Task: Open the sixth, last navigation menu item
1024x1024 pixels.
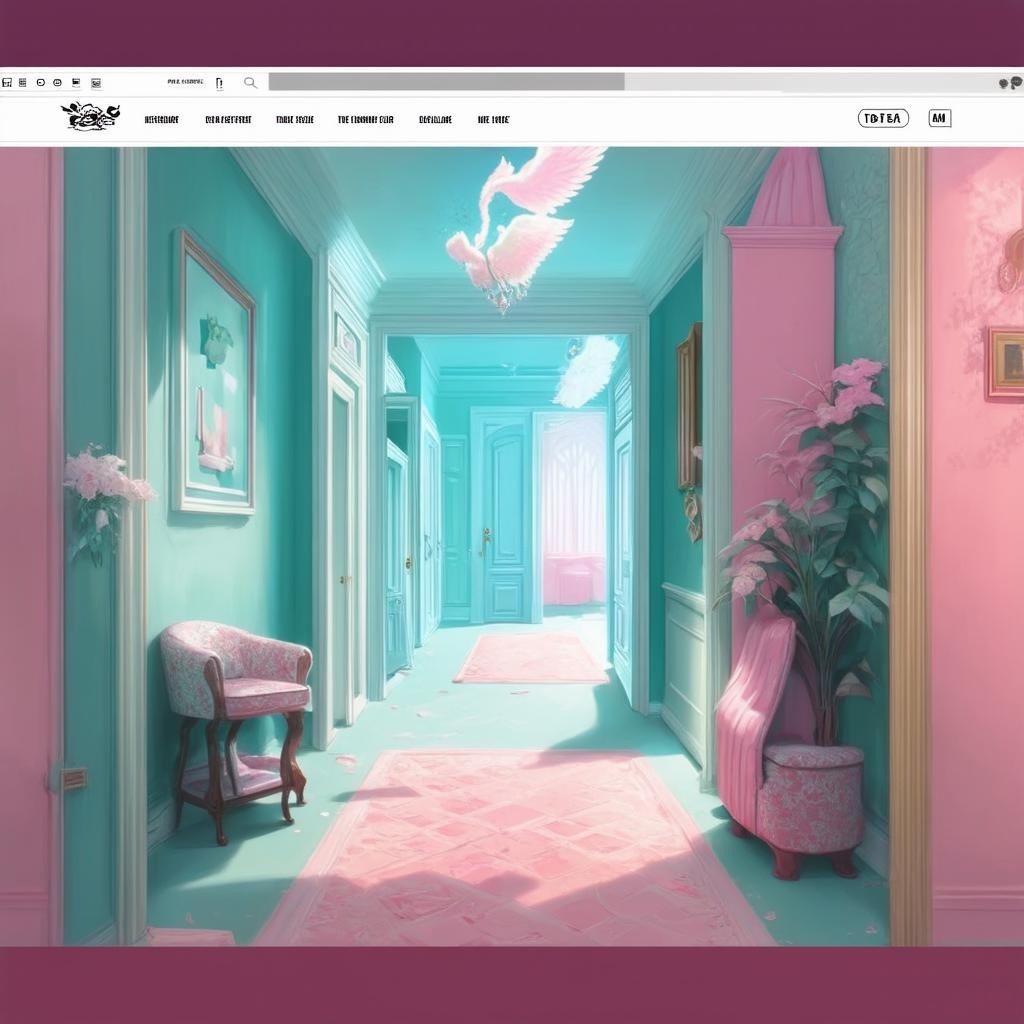Action: (493, 120)
